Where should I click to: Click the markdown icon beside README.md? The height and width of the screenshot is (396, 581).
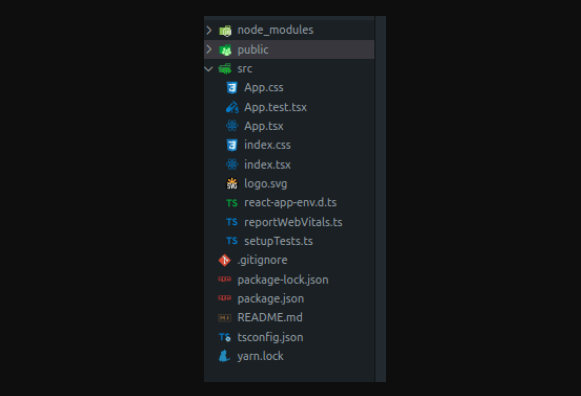(x=225, y=318)
